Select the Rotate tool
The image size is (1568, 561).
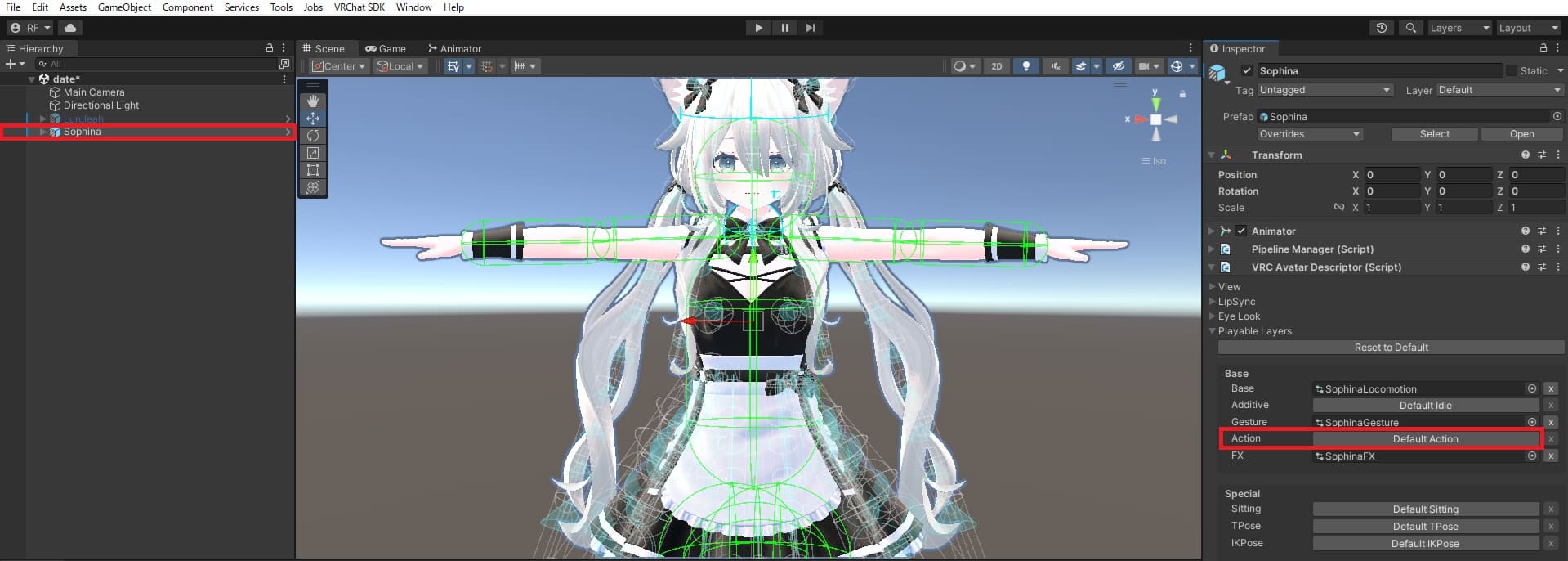pyautogui.click(x=313, y=136)
